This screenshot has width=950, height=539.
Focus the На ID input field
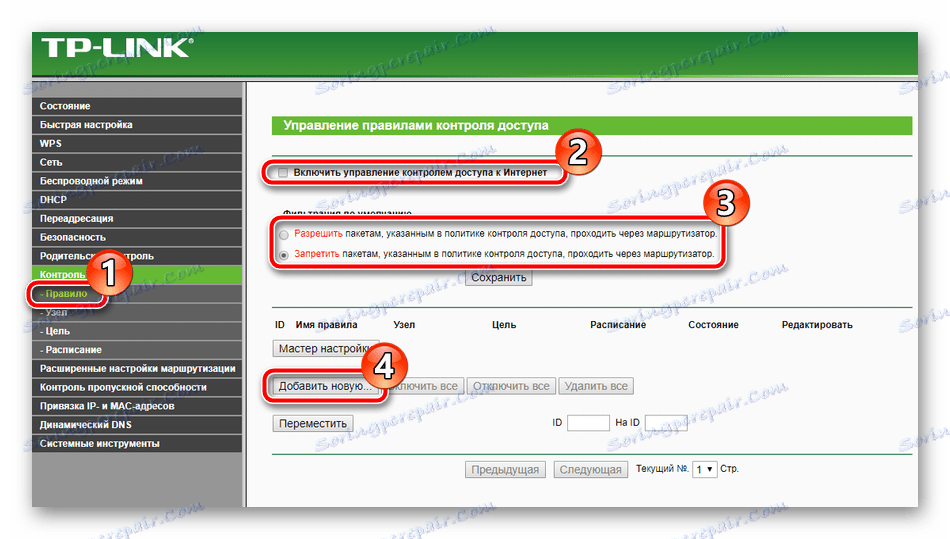(666, 423)
